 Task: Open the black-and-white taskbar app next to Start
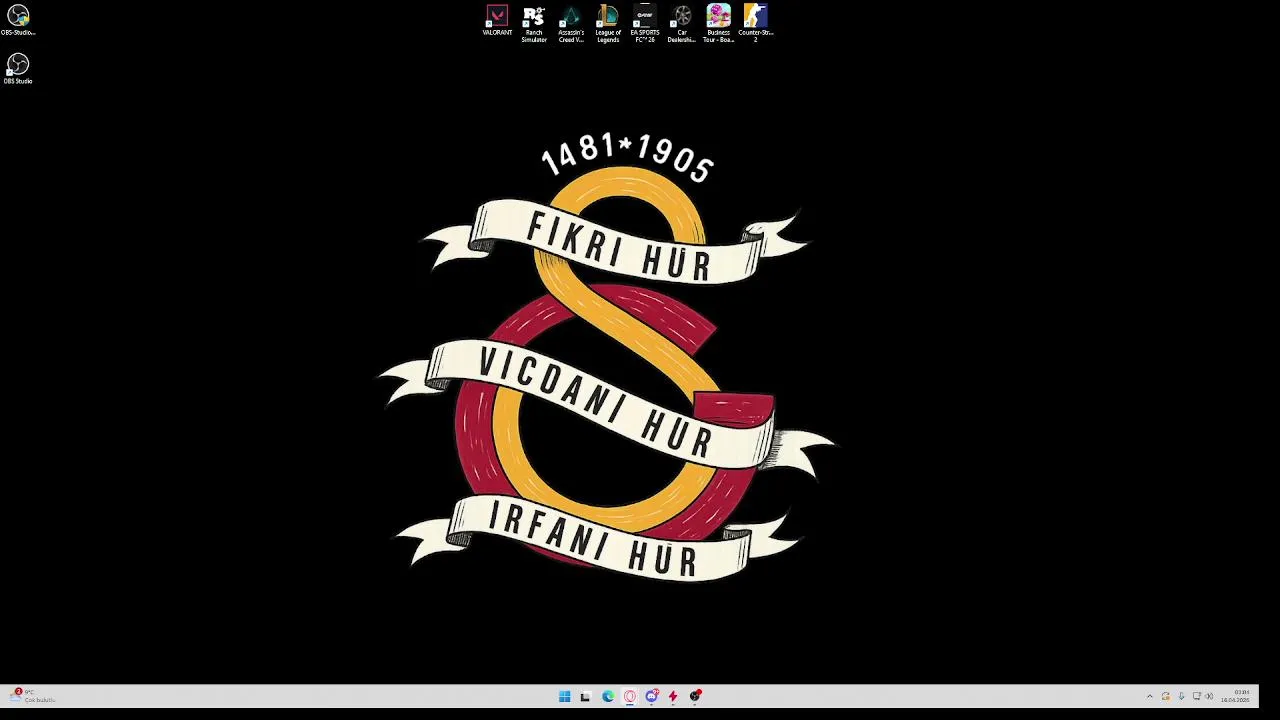tap(586, 696)
